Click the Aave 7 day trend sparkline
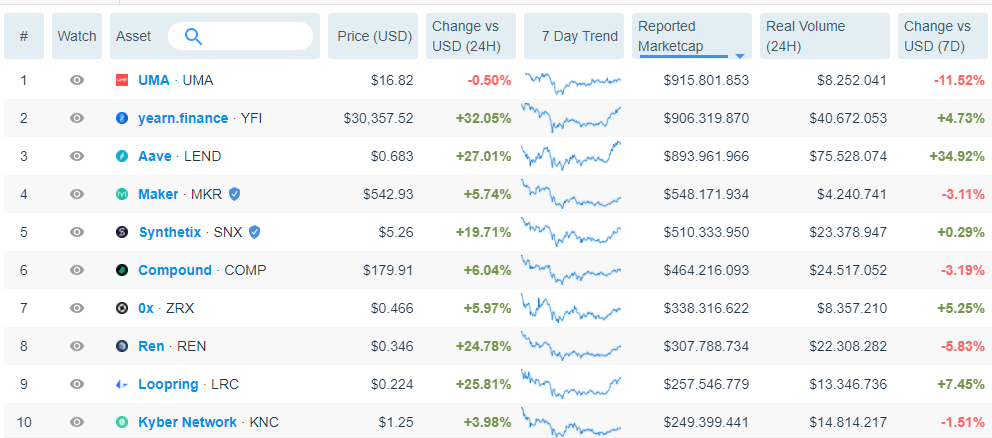 point(572,155)
